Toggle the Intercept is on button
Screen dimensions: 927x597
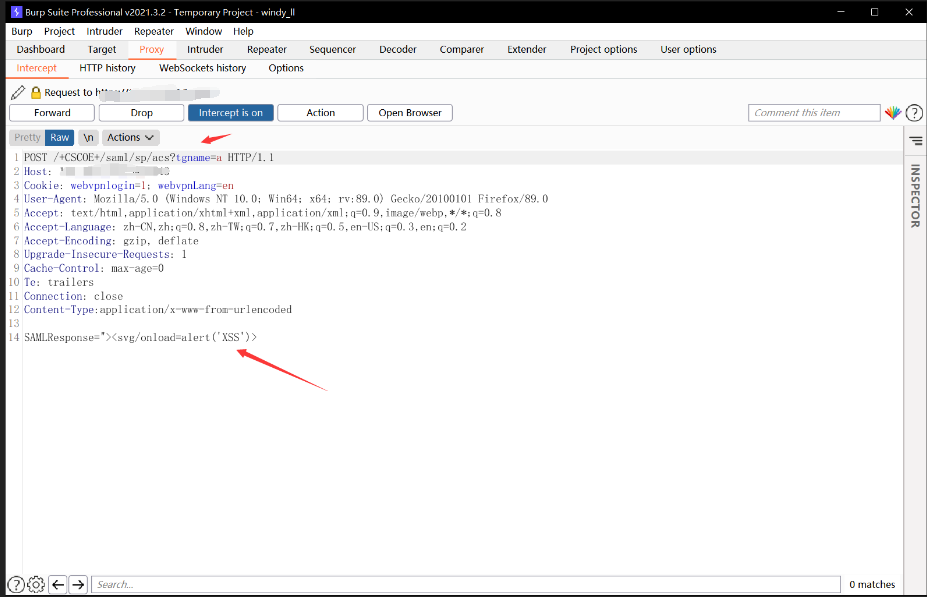click(231, 113)
